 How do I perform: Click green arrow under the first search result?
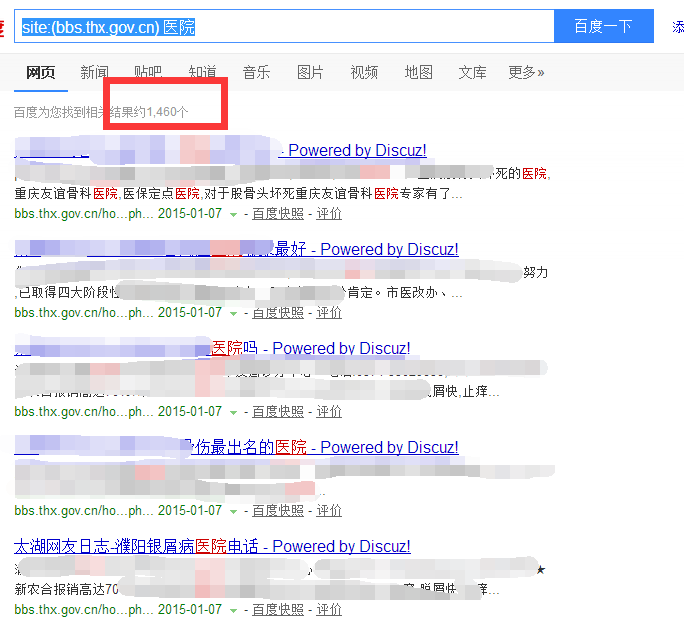click(x=234, y=214)
